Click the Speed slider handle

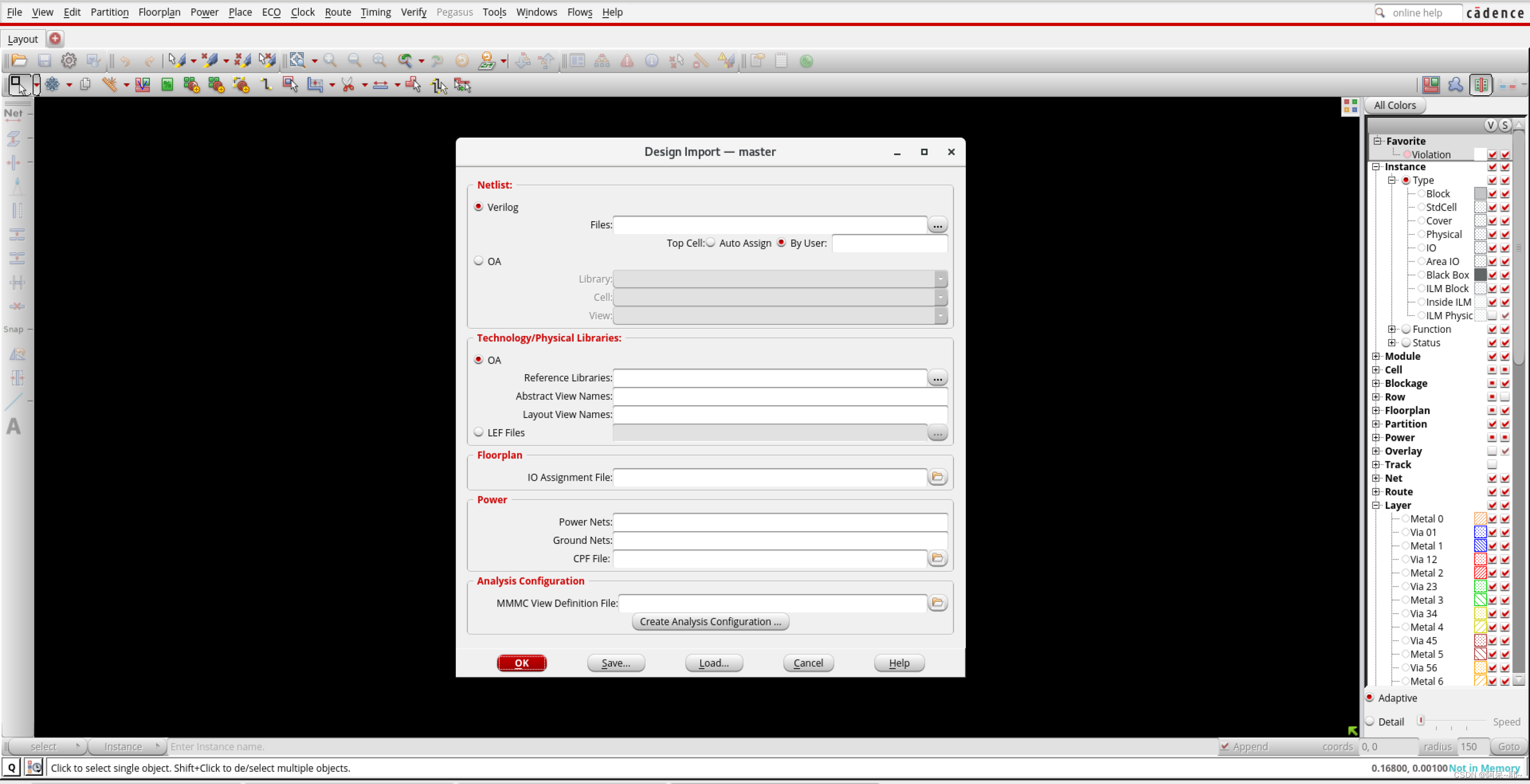click(1421, 720)
